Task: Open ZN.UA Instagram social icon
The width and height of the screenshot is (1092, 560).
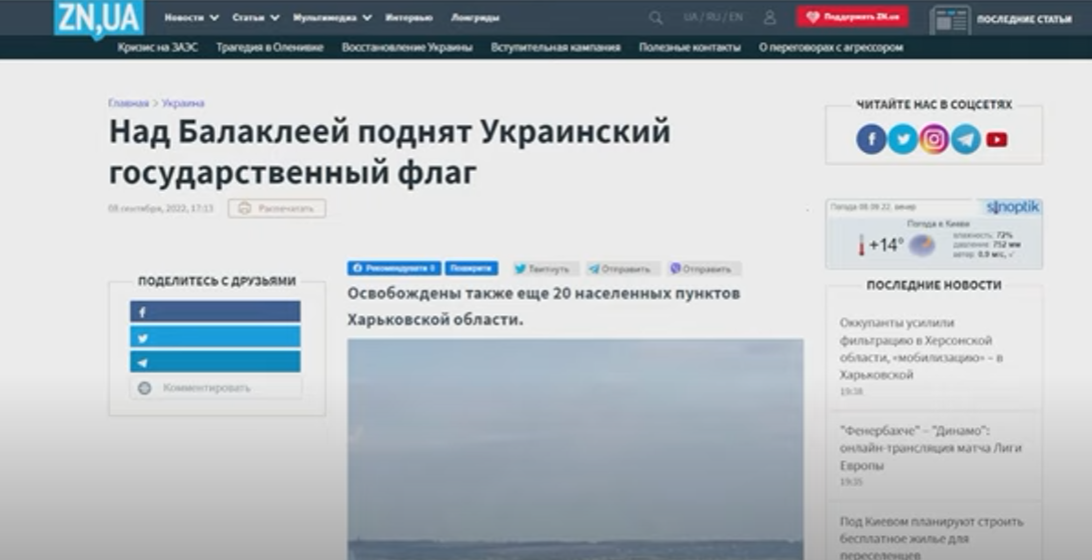Action: pyautogui.click(x=934, y=139)
